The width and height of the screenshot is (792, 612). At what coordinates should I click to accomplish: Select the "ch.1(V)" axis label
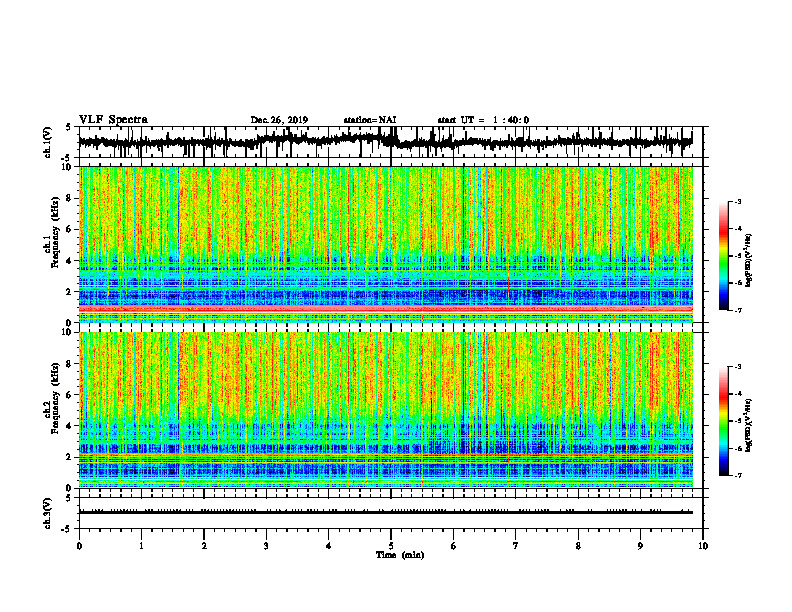click(48, 142)
